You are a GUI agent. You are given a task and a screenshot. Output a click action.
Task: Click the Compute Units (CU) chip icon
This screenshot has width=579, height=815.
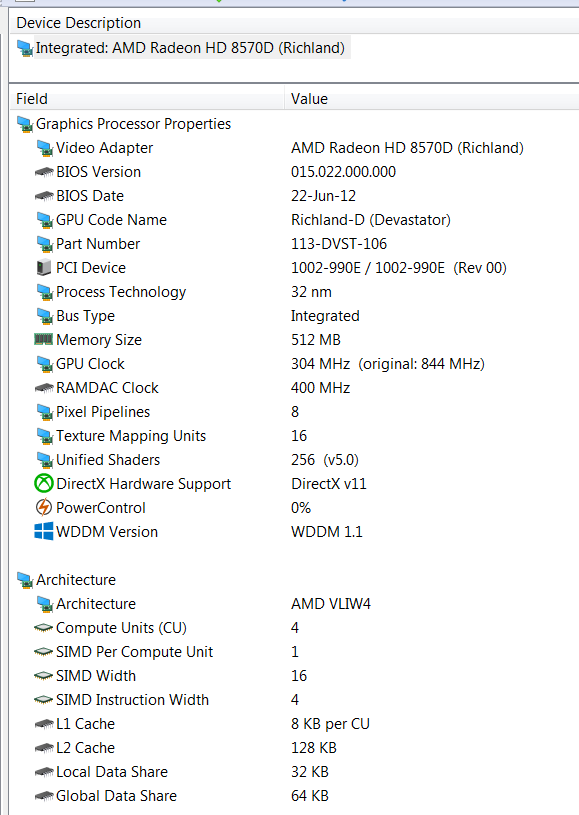click(44, 628)
